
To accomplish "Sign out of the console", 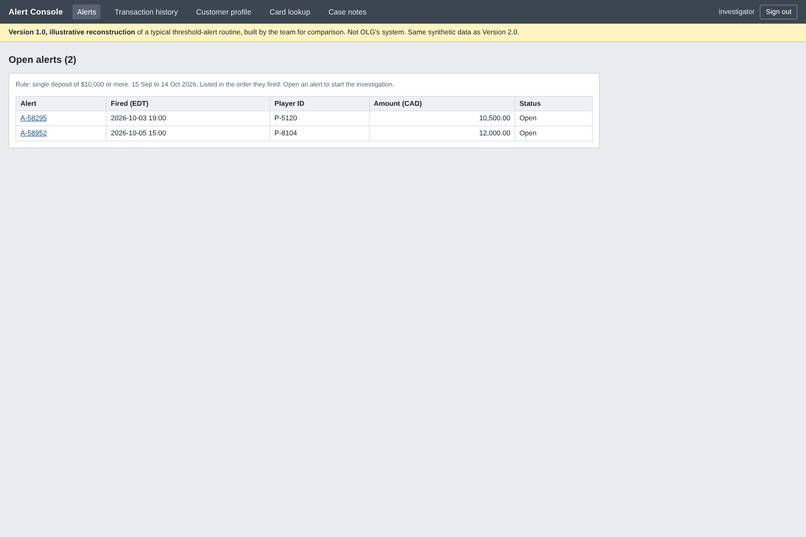I will pyautogui.click(x=778, y=12).
